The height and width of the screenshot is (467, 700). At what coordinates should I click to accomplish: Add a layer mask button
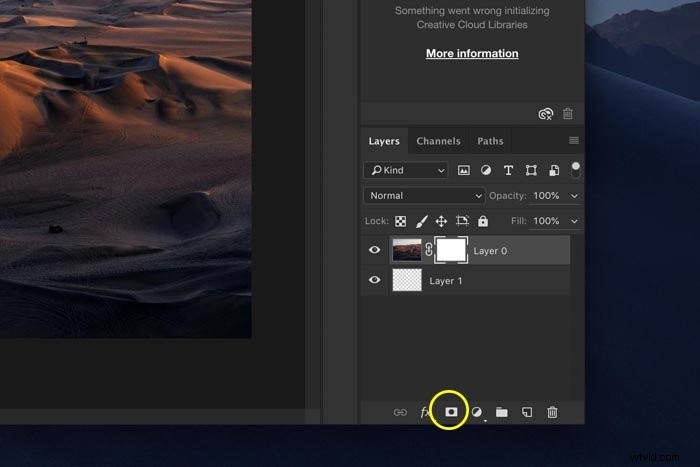(x=451, y=412)
